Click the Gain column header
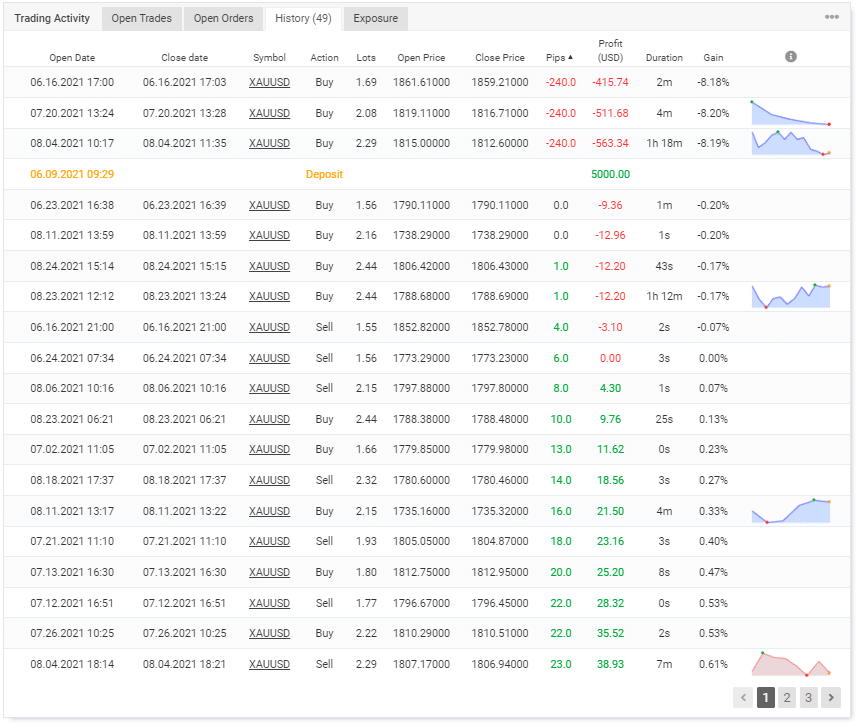Screen dimensions: 856x723 click(x=713, y=57)
